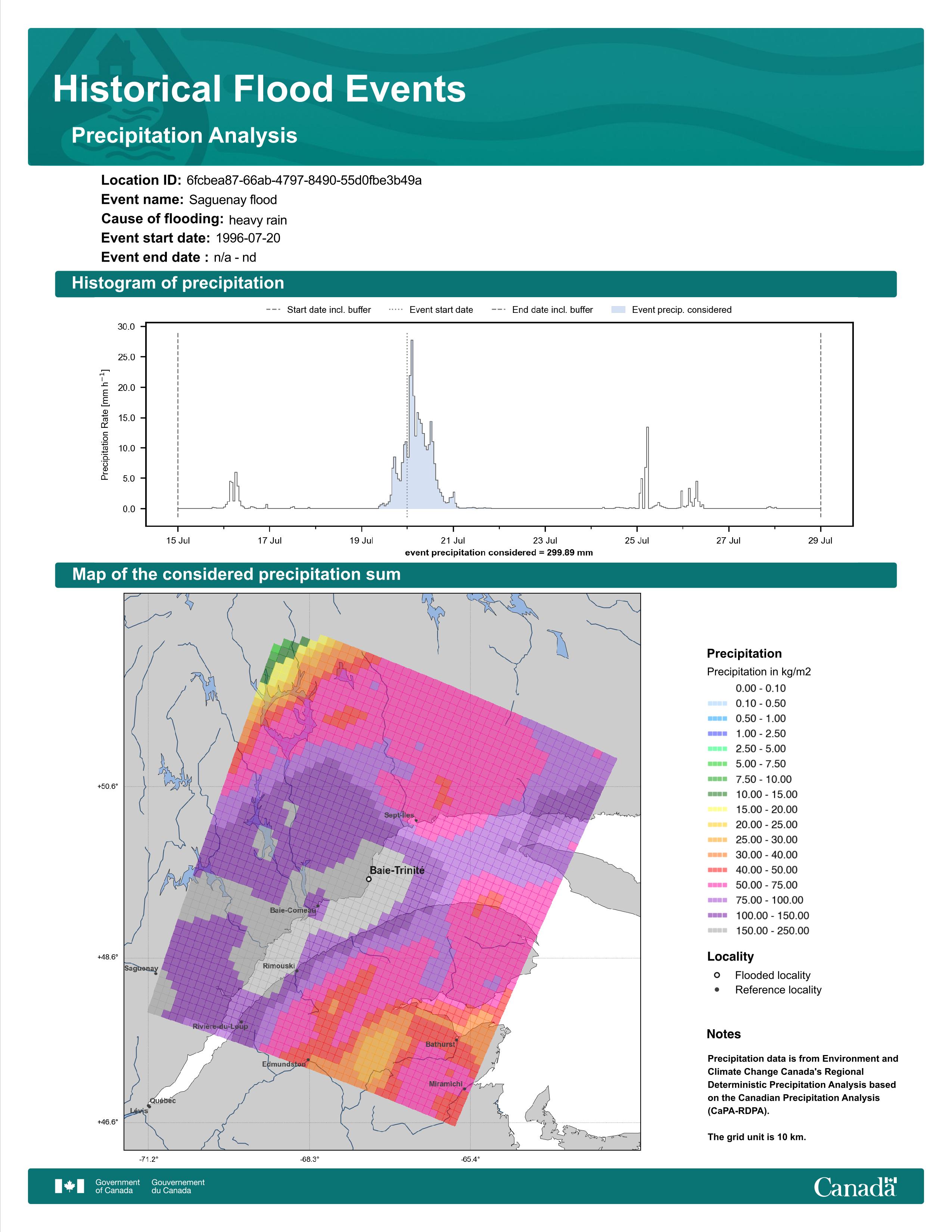Click the Event precip. considered legend patch

618,310
